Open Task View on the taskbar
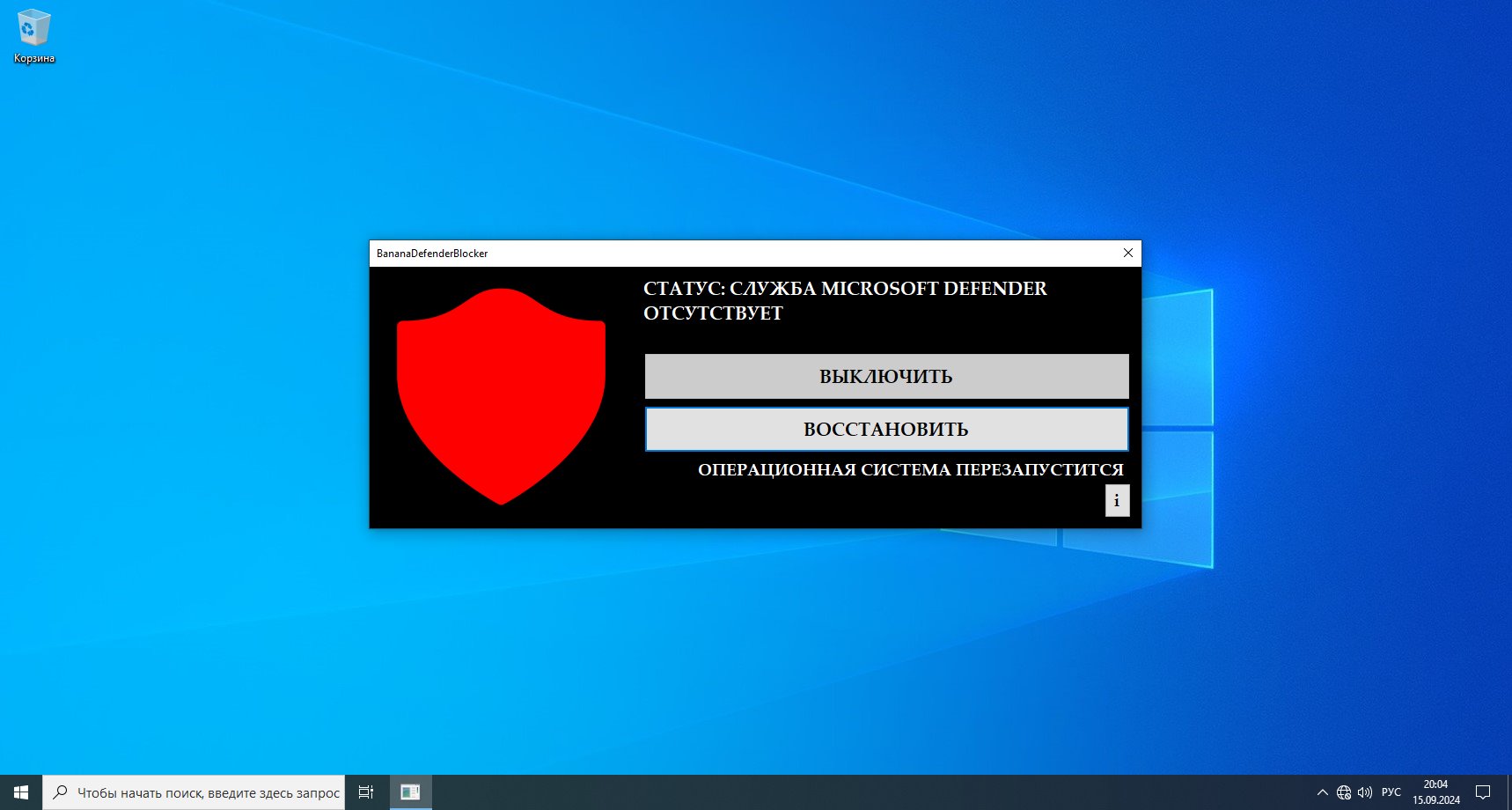The image size is (1512, 810). (366, 792)
